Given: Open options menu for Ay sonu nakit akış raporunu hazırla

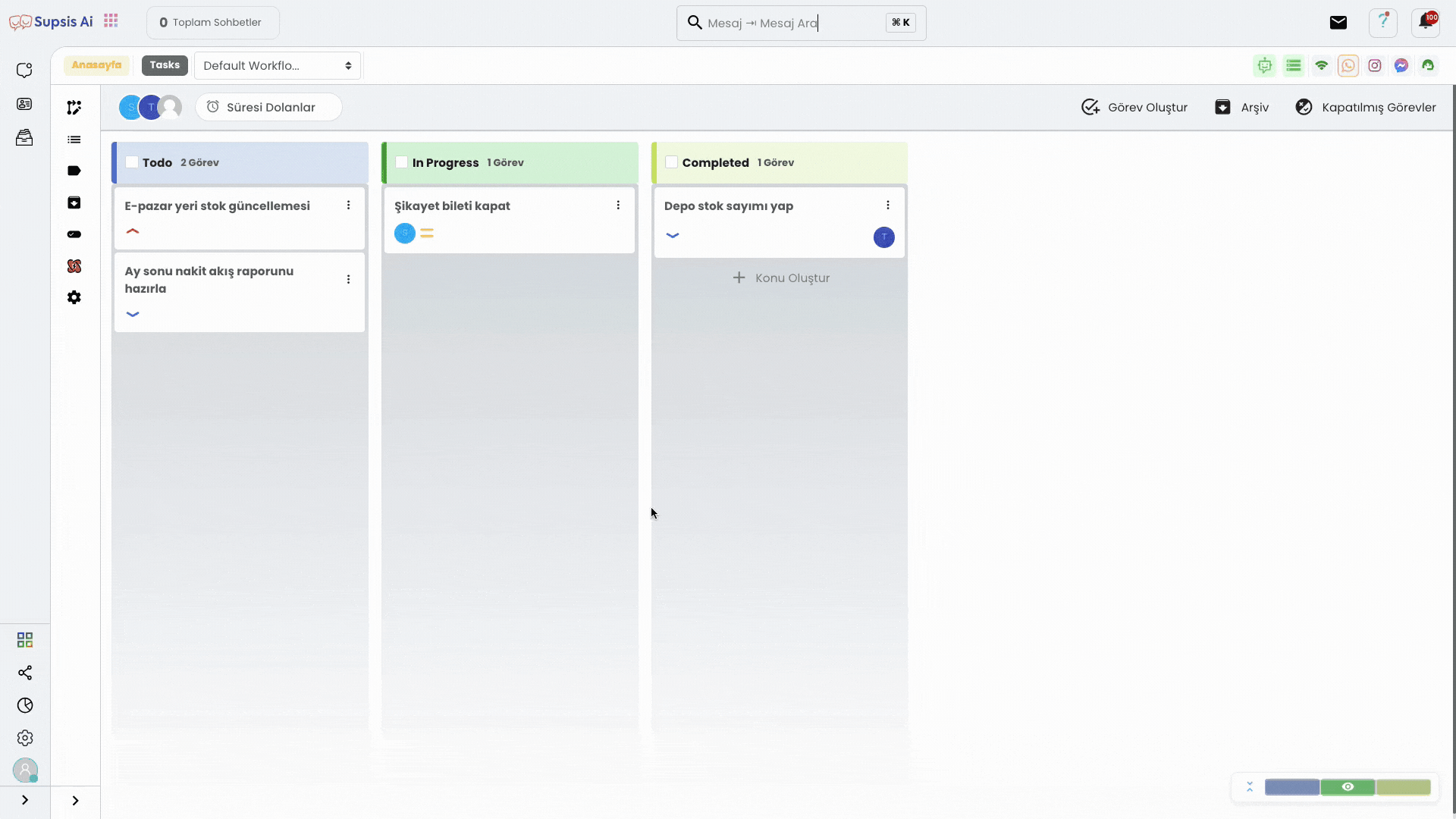Looking at the screenshot, I should coord(348,280).
